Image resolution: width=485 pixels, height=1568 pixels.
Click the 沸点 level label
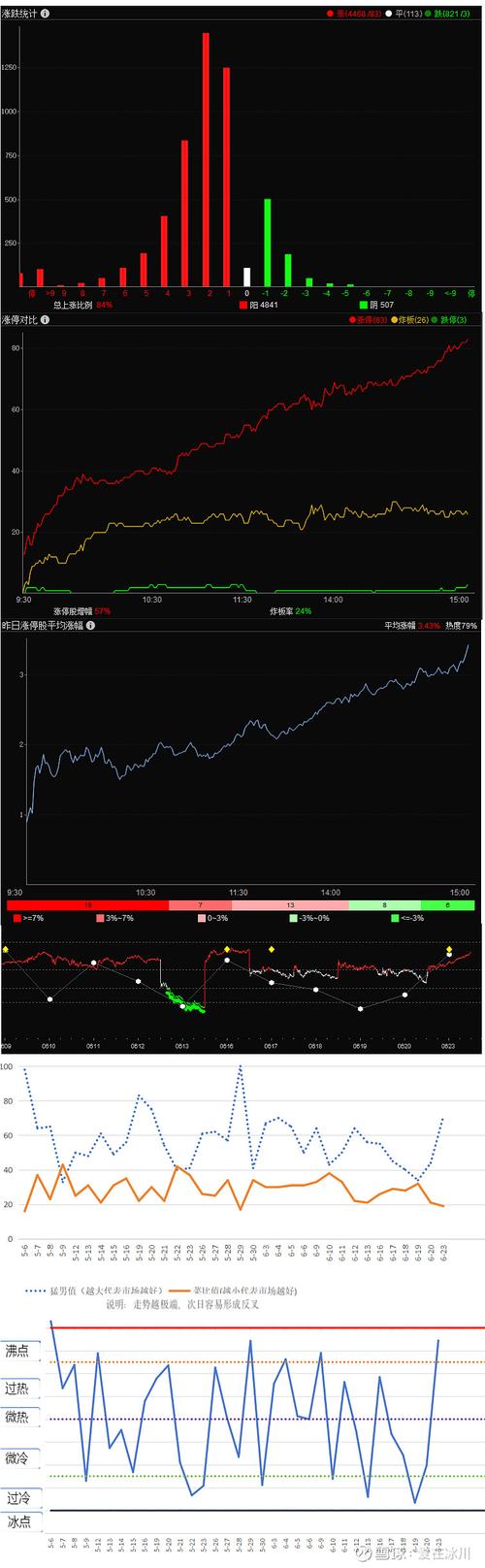(16, 1351)
